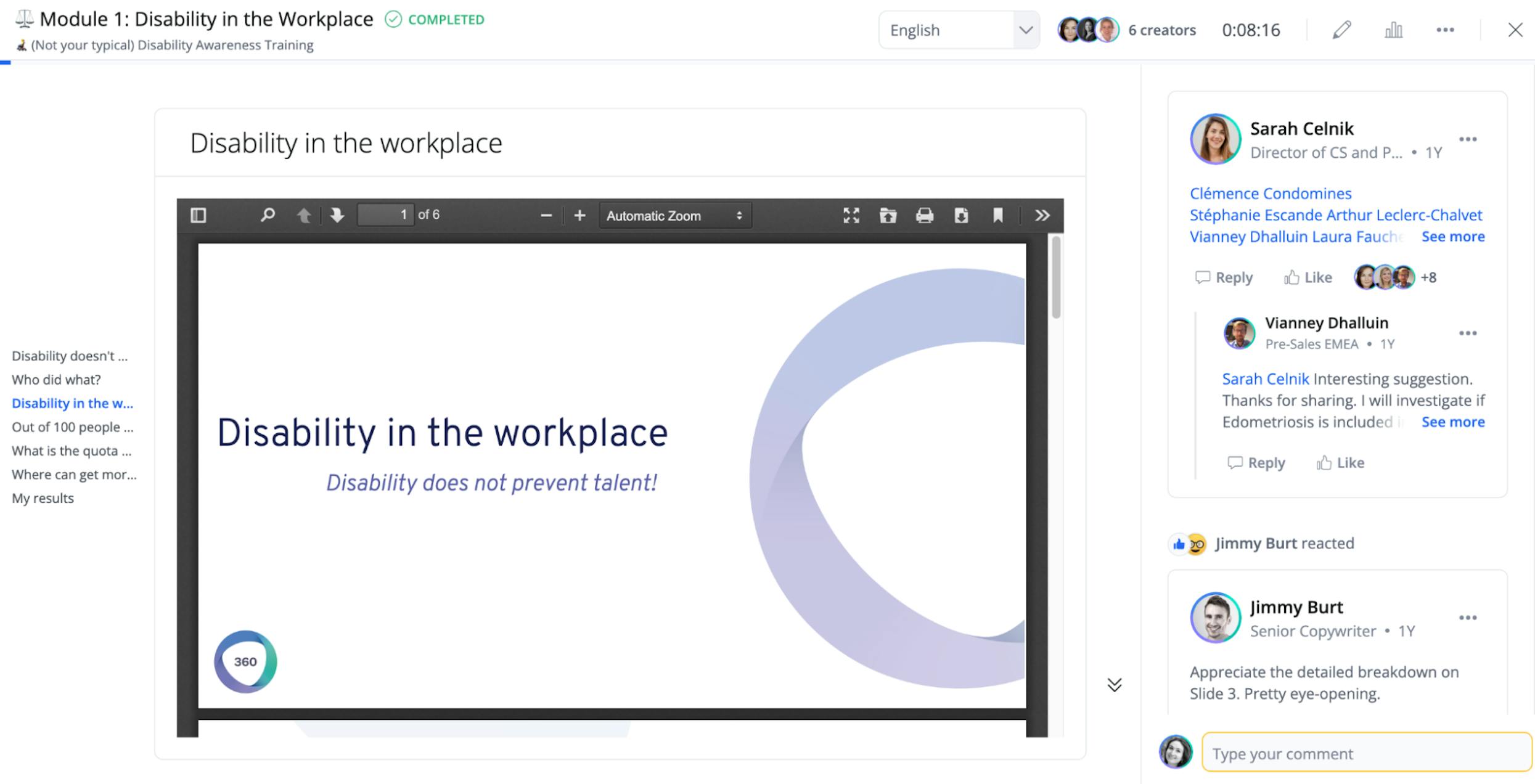Select 'Who did what?' in outline

56,380
